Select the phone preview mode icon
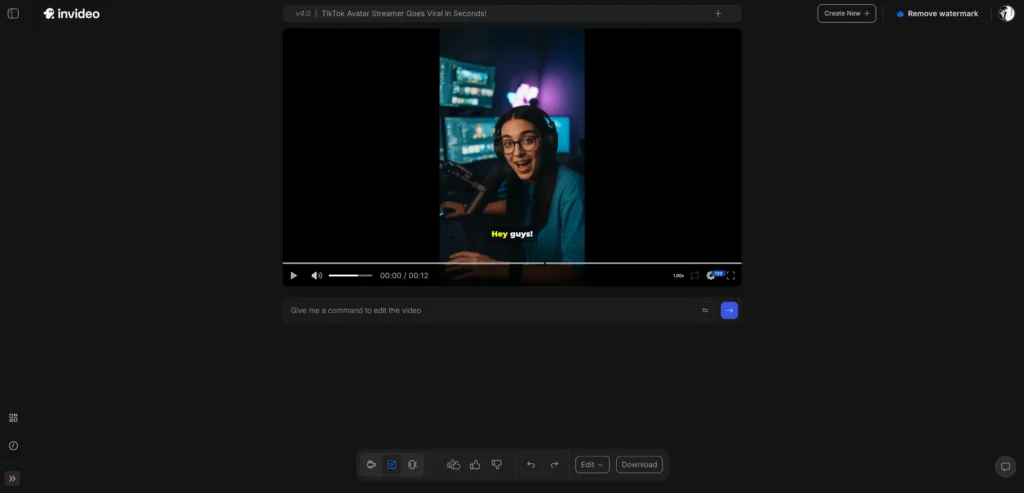1024x493 pixels. point(412,464)
